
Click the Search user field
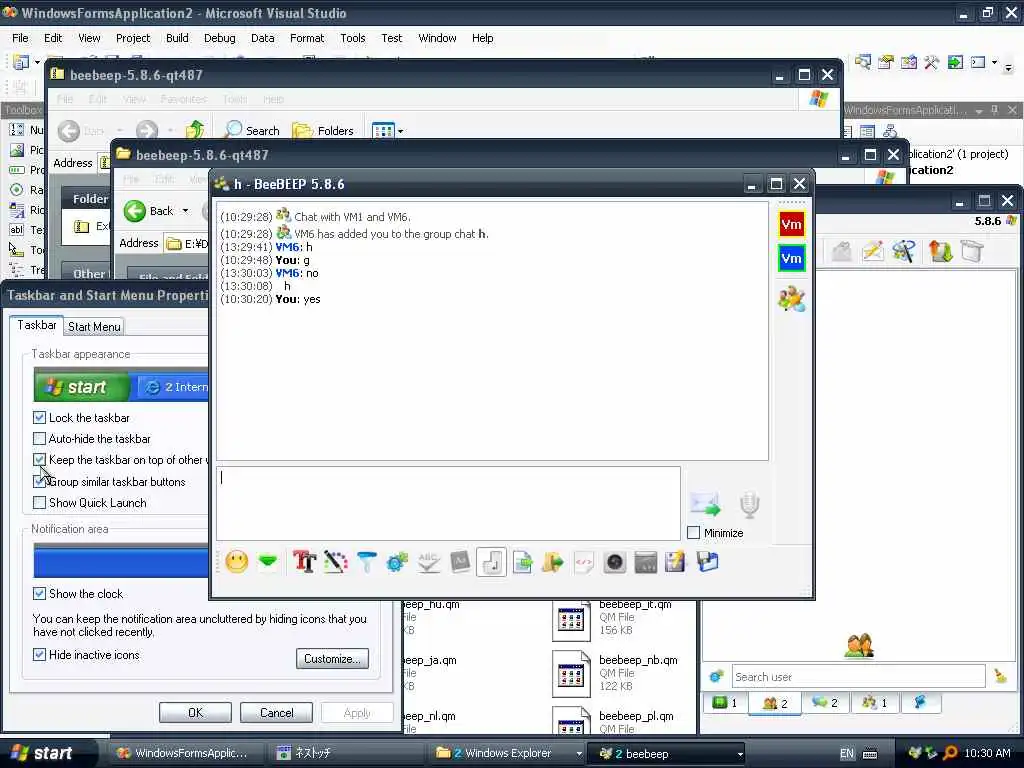tap(858, 677)
